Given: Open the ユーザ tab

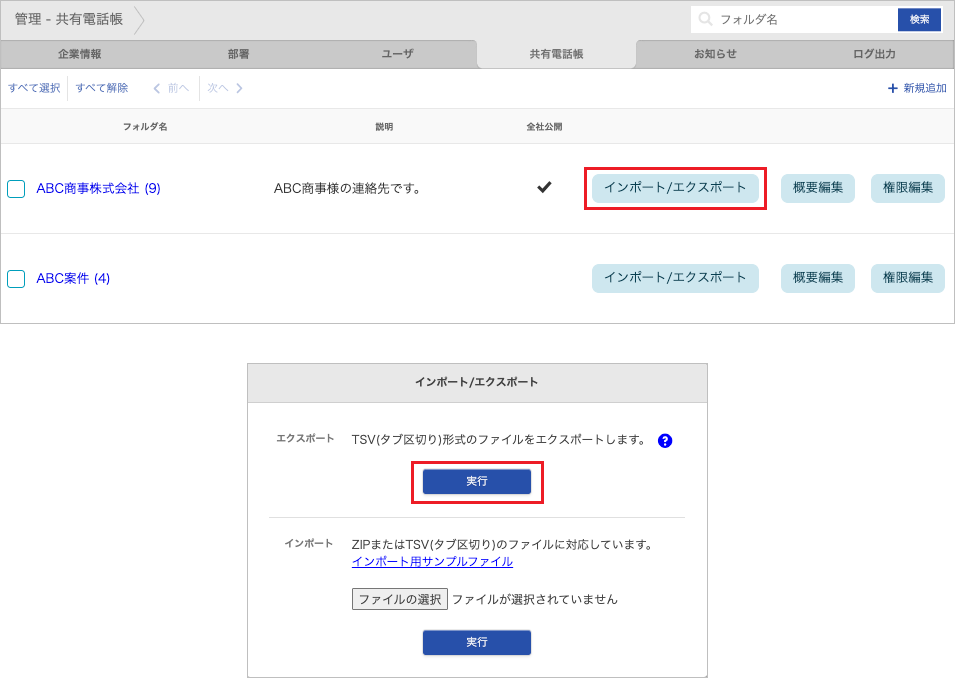Looking at the screenshot, I should coord(397,54).
